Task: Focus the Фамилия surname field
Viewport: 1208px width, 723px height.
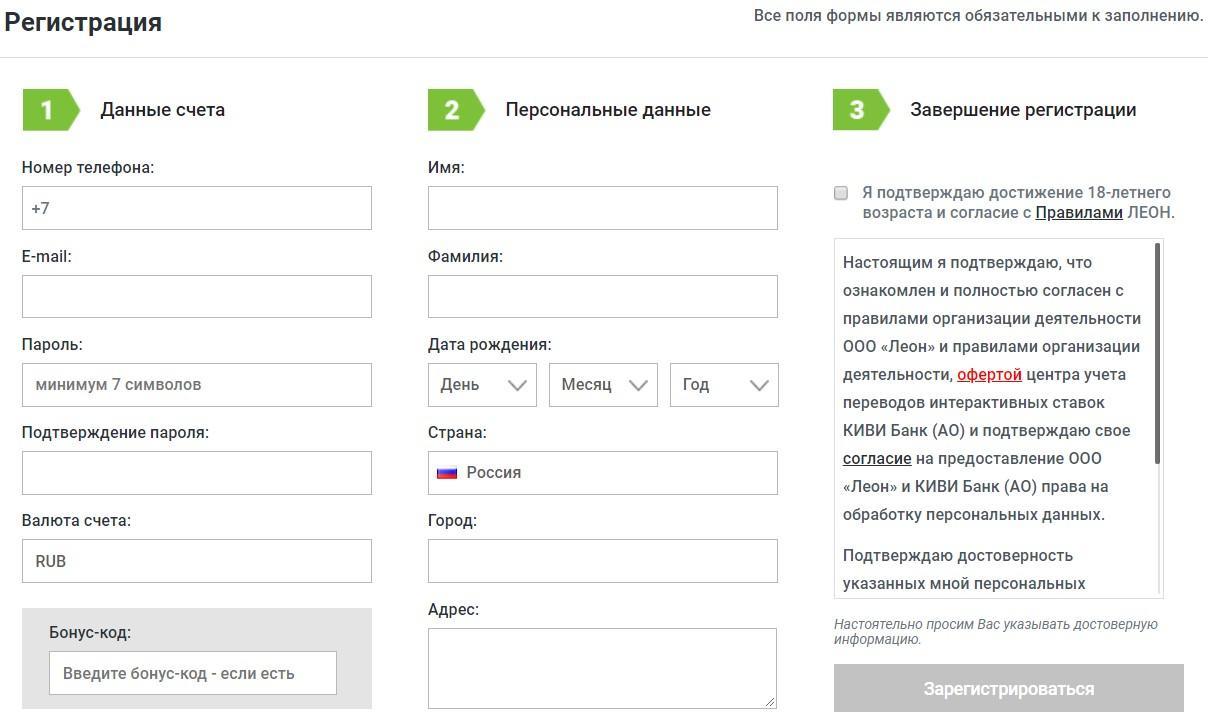Action: pyautogui.click(x=602, y=297)
